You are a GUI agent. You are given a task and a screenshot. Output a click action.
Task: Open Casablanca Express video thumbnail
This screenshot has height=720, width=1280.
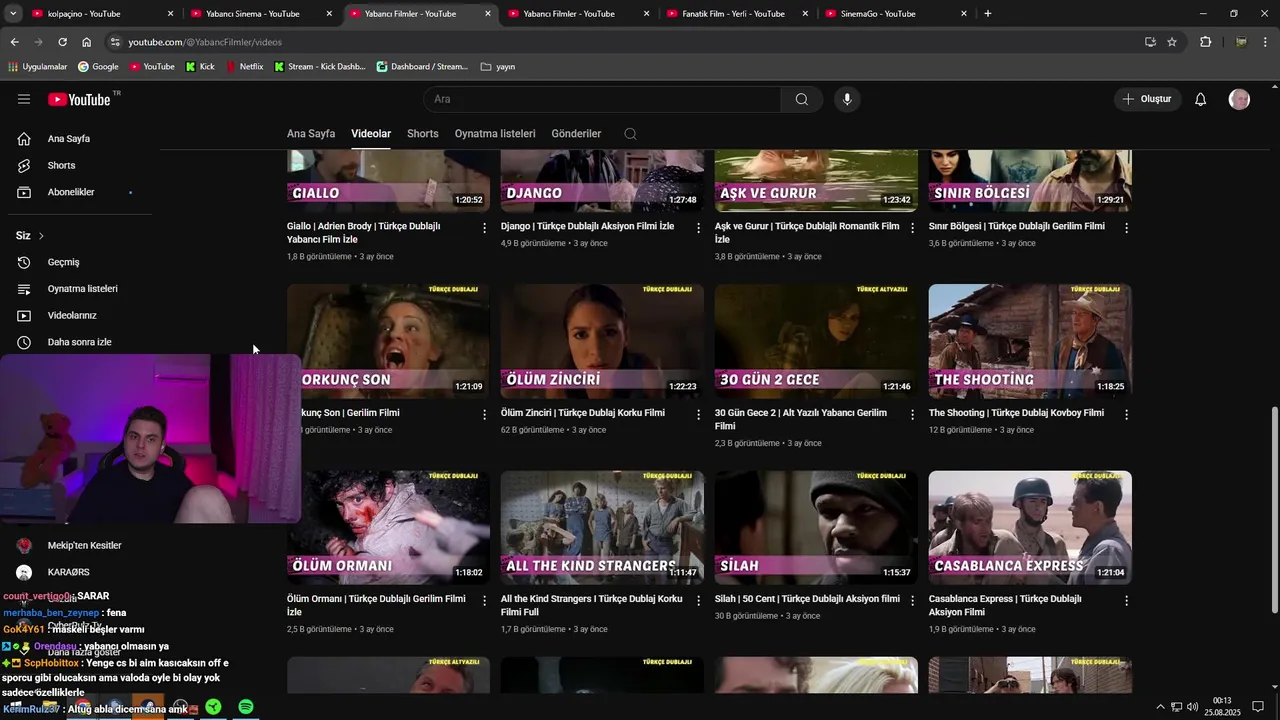1030,528
